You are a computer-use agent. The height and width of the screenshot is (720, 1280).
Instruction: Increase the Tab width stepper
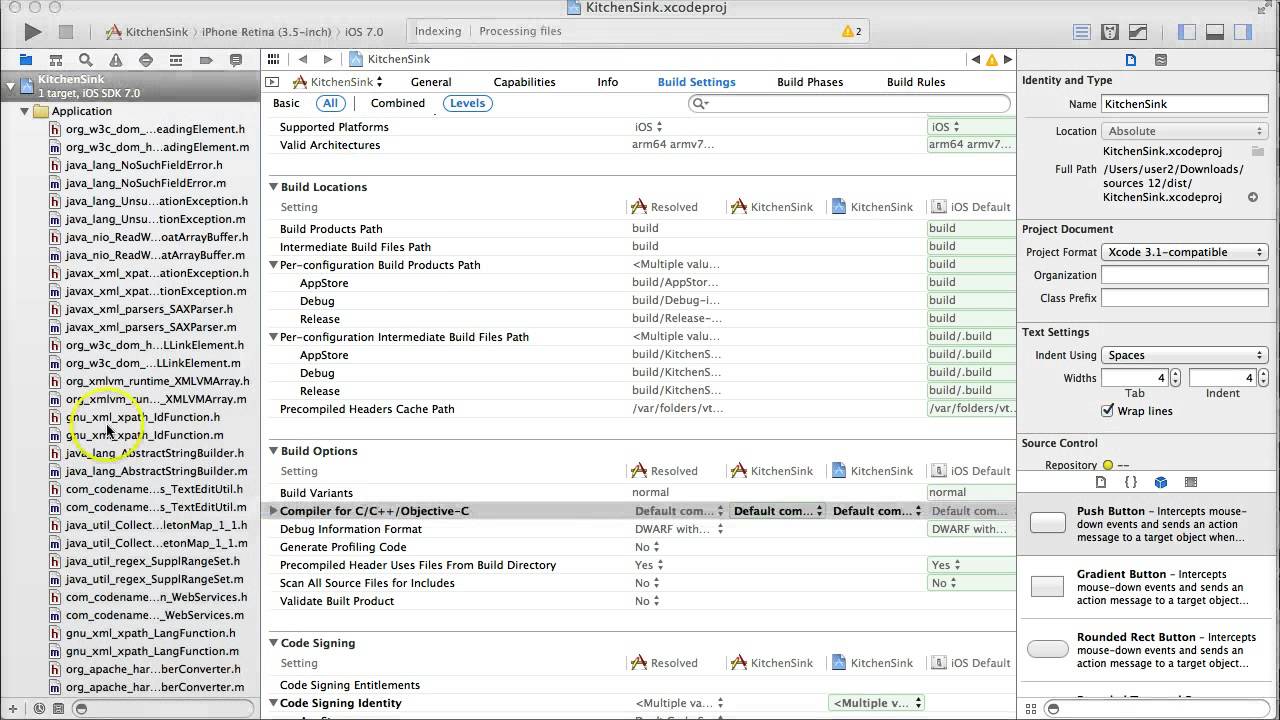tap(1175, 374)
